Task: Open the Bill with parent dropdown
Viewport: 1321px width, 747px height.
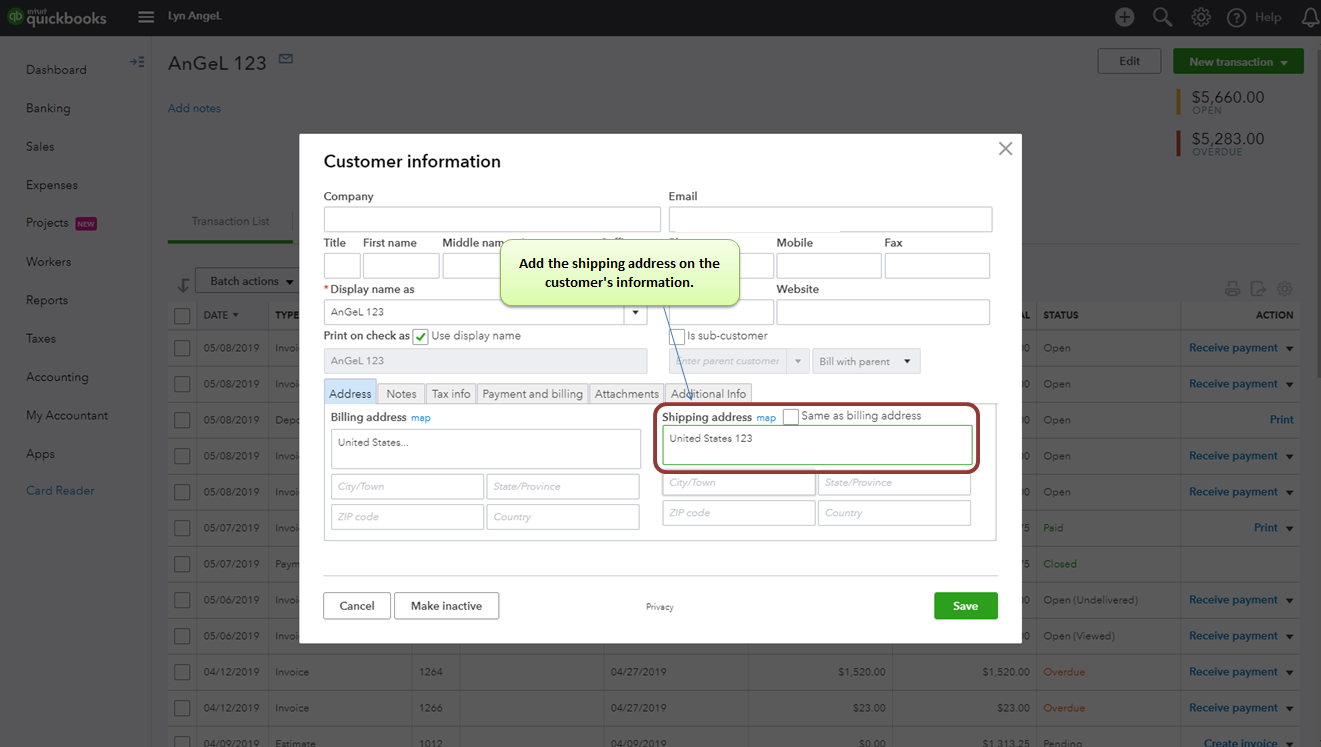Action: [x=866, y=361]
